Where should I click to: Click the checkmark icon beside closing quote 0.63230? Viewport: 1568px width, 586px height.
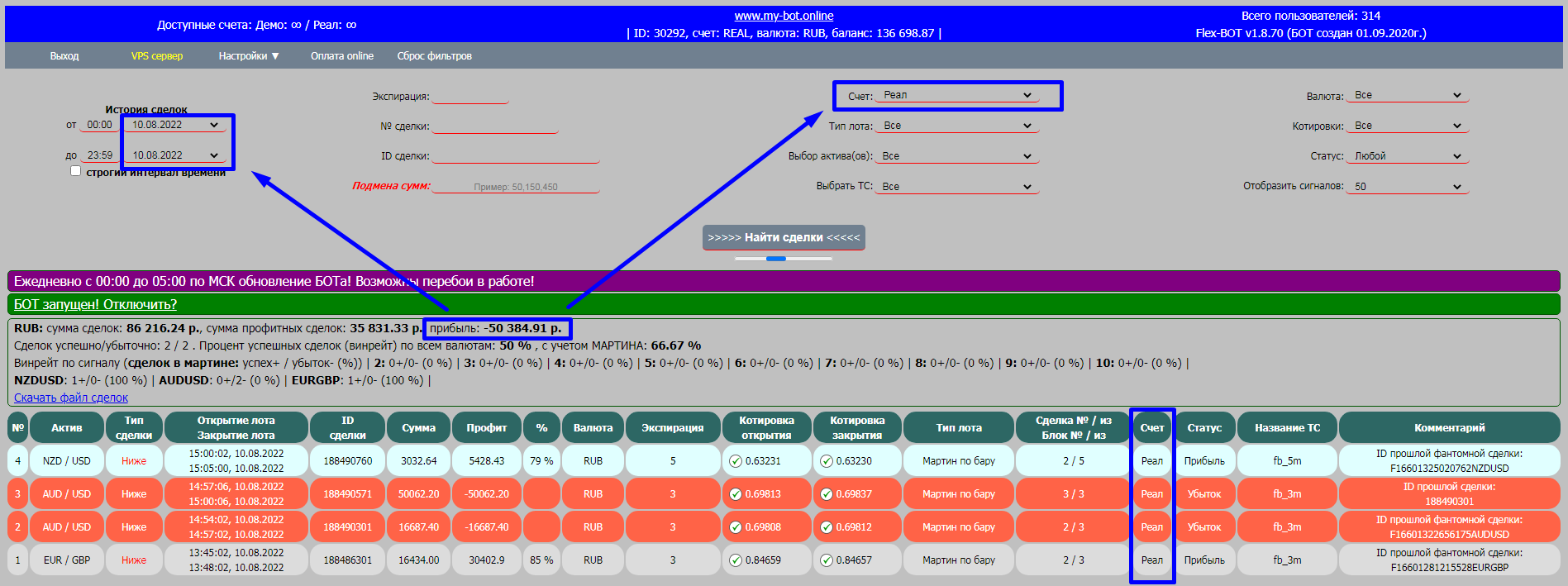pos(827,461)
